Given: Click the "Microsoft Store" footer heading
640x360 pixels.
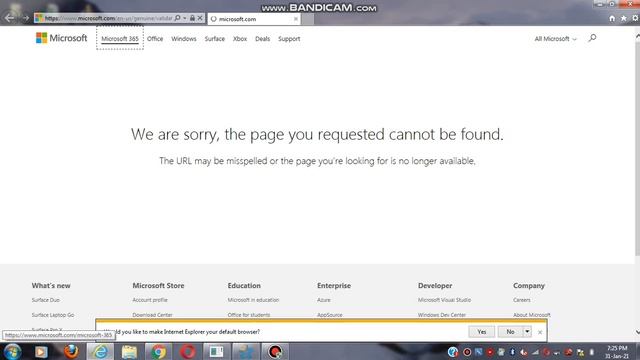Looking at the screenshot, I should (158, 286).
